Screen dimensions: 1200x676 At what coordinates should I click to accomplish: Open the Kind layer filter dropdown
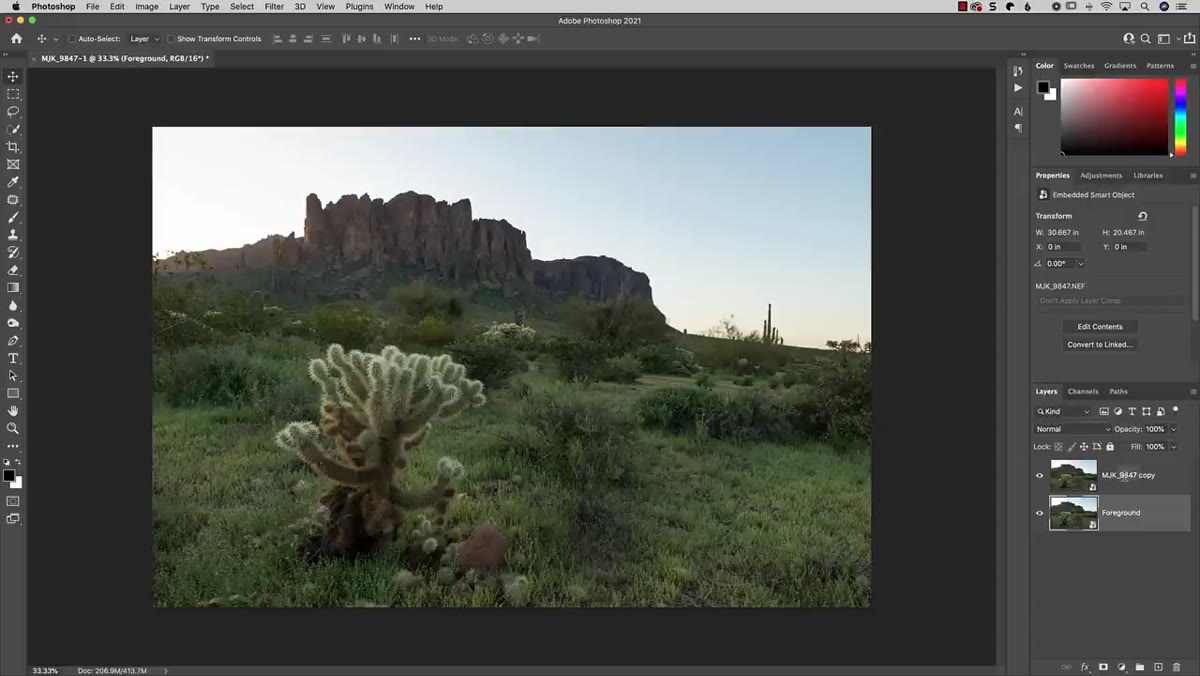pos(1064,411)
